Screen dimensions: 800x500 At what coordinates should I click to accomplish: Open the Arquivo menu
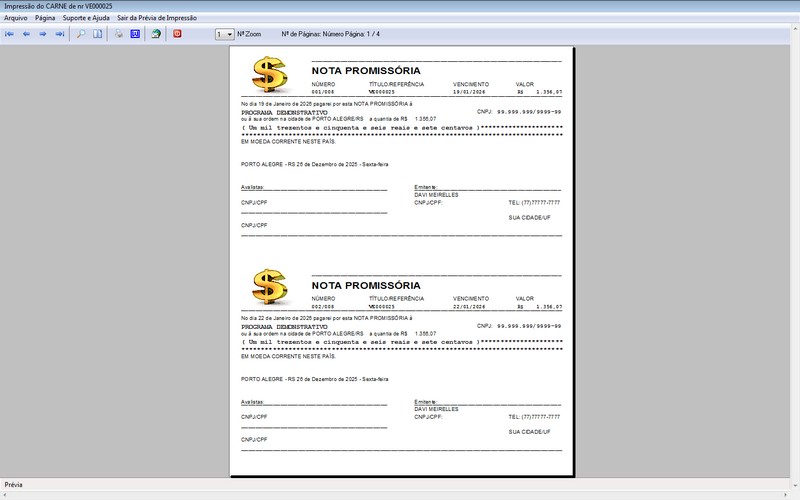pos(16,18)
